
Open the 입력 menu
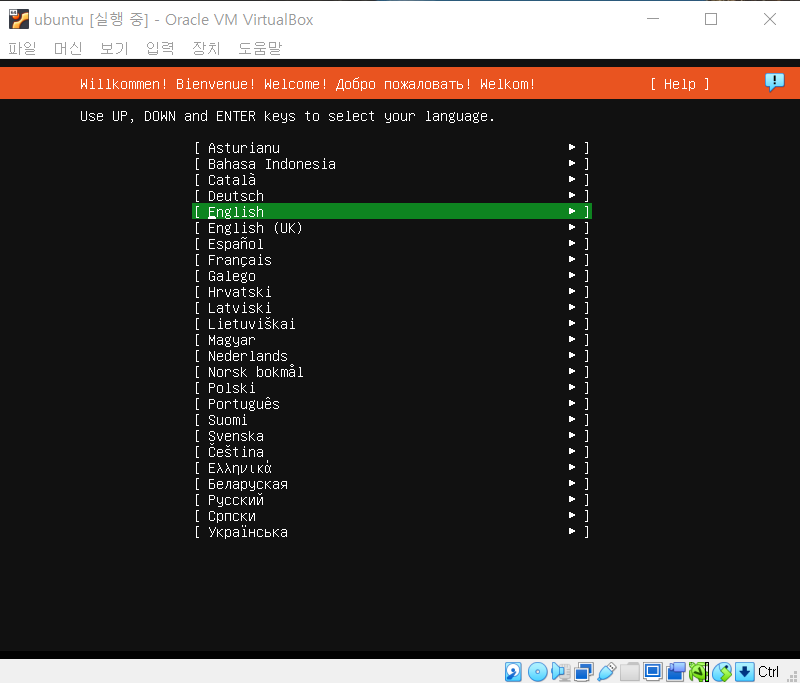point(160,48)
